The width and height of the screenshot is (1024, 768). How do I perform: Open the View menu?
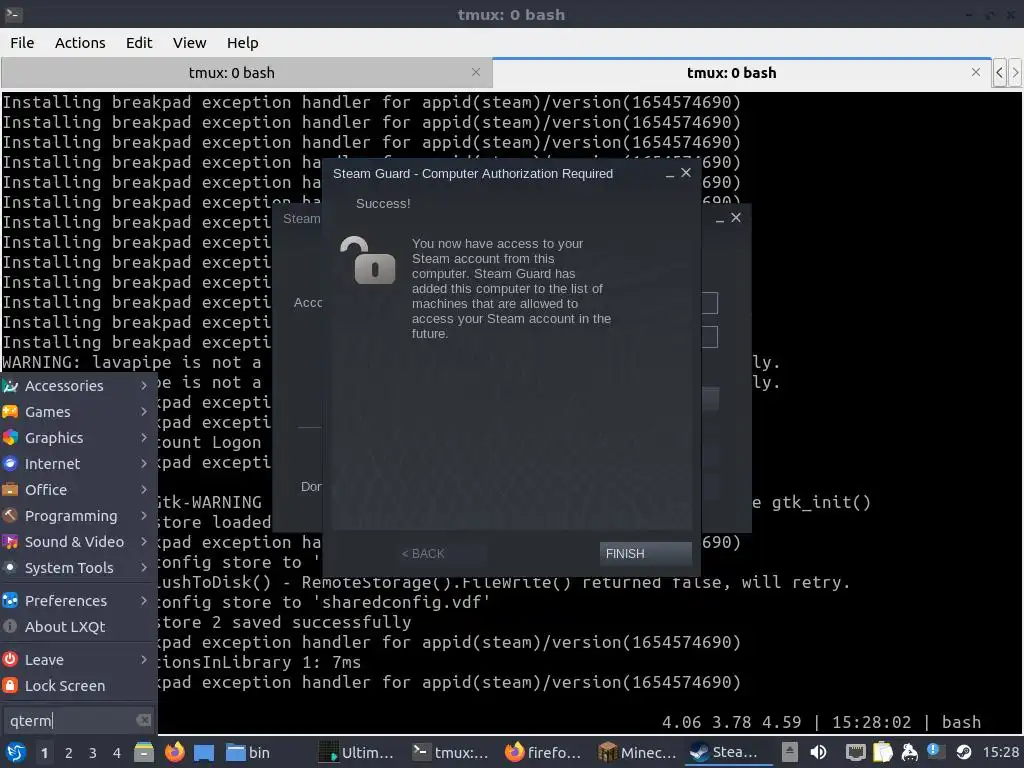(x=189, y=42)
